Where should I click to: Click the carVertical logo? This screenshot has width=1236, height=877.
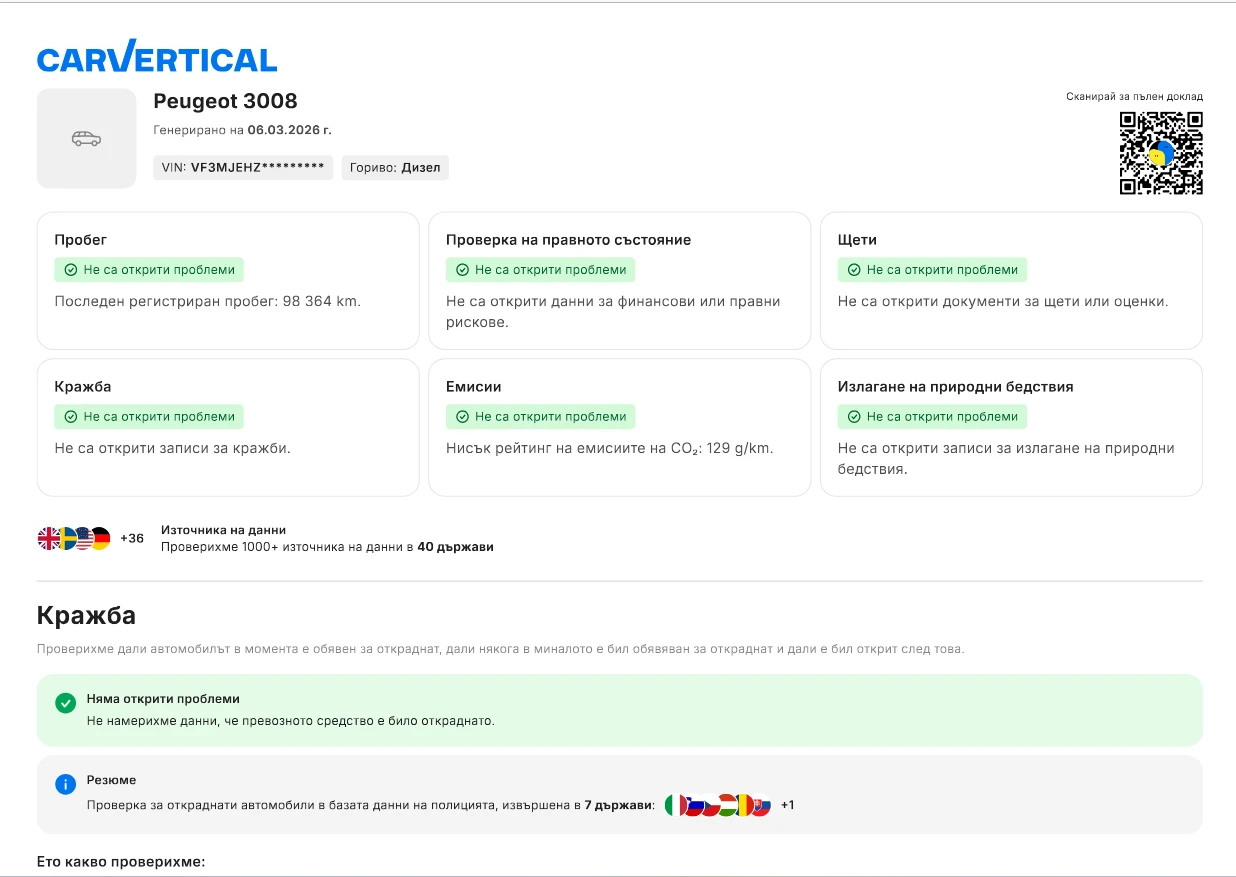(x=157, y=59)
